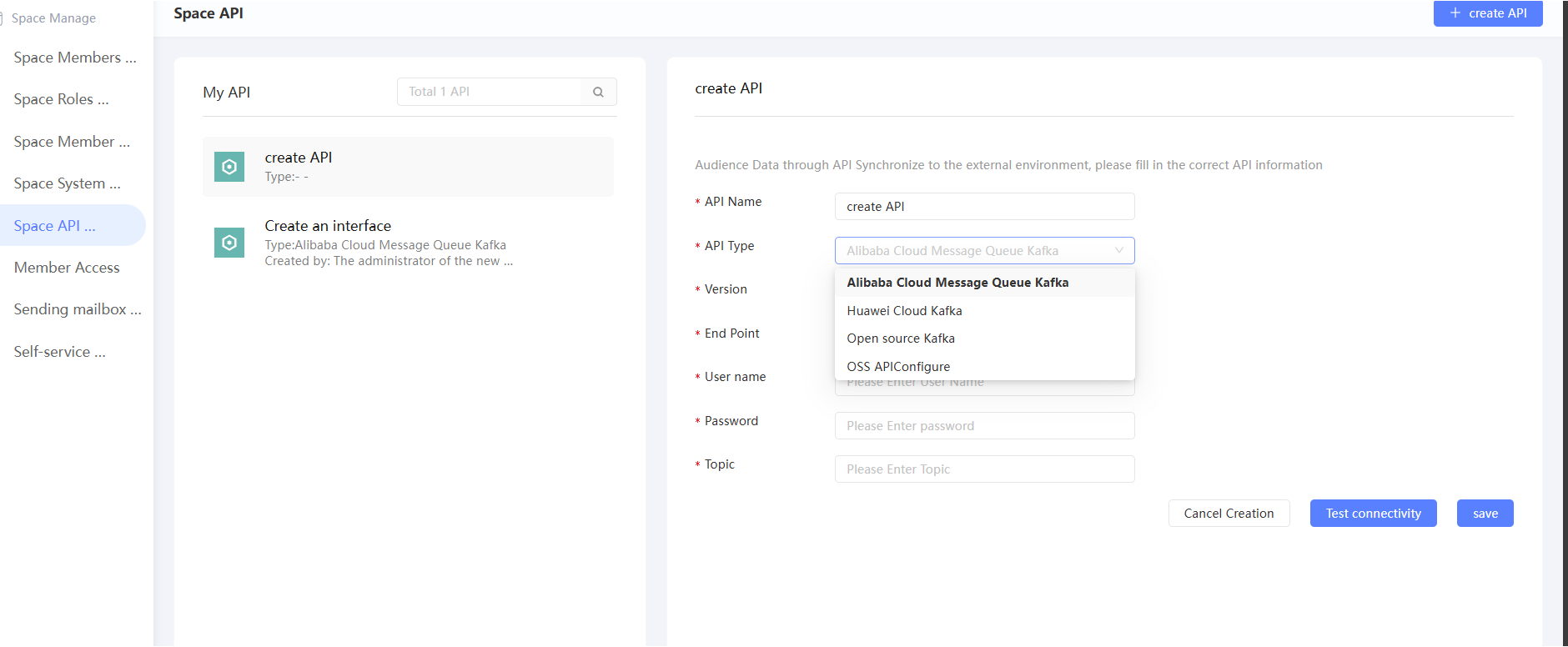Click the Password input field
Viewport: 1568px width, 647px height.
(x=984, y=426)
